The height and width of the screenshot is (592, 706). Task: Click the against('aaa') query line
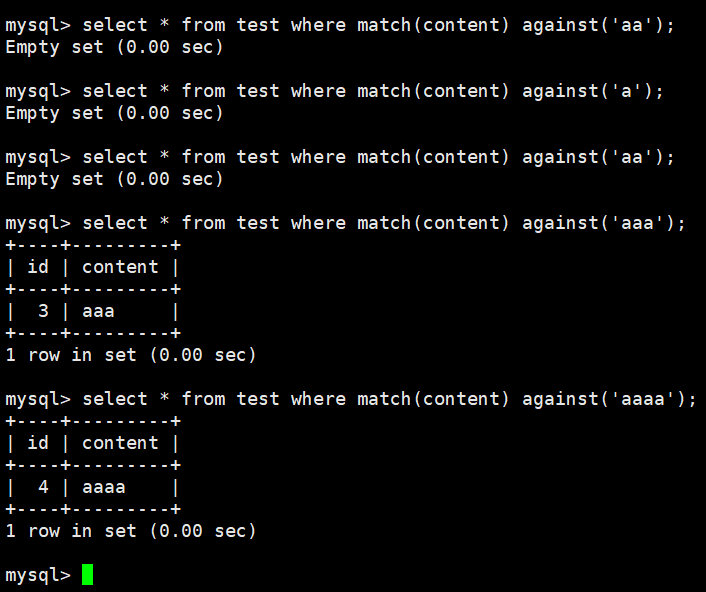click(x=345, y=223)
